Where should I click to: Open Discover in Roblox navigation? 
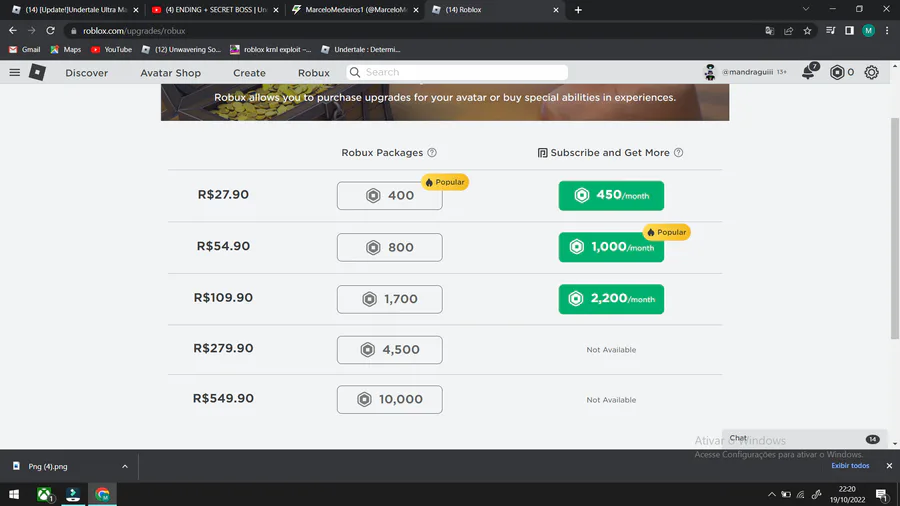pyautogui.click(x=87, y=73)
